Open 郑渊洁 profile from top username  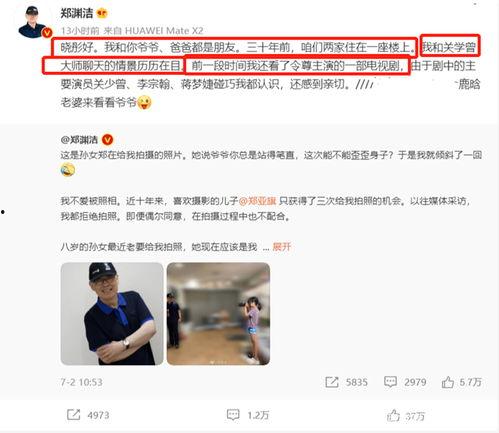tap(77, 13)
